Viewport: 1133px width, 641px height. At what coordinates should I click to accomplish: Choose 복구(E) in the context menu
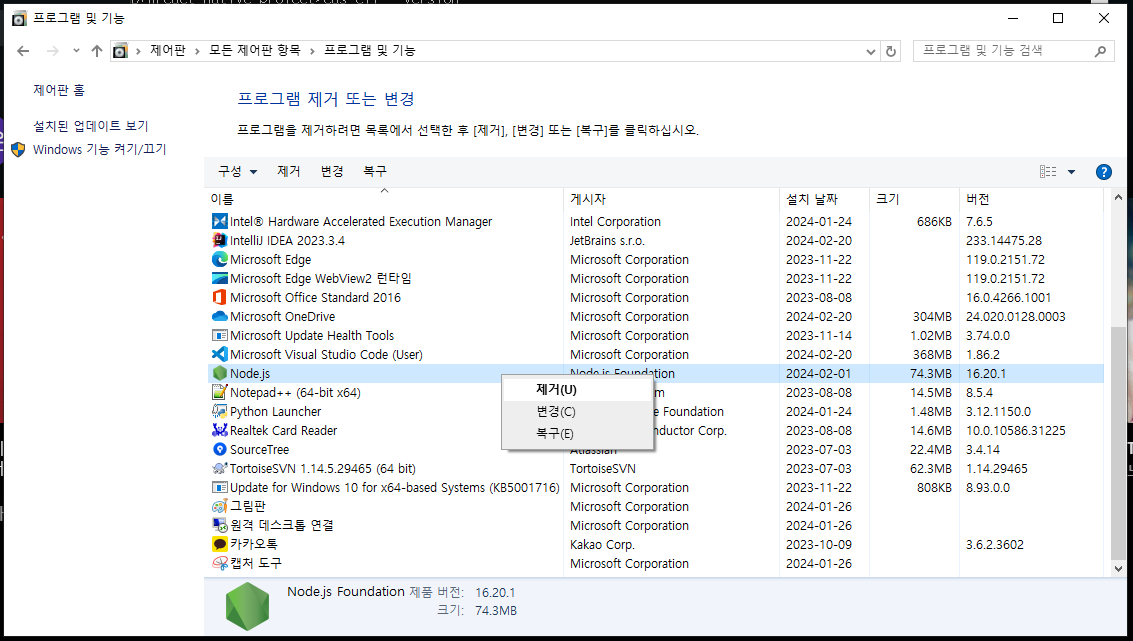(x=577, y=433)
